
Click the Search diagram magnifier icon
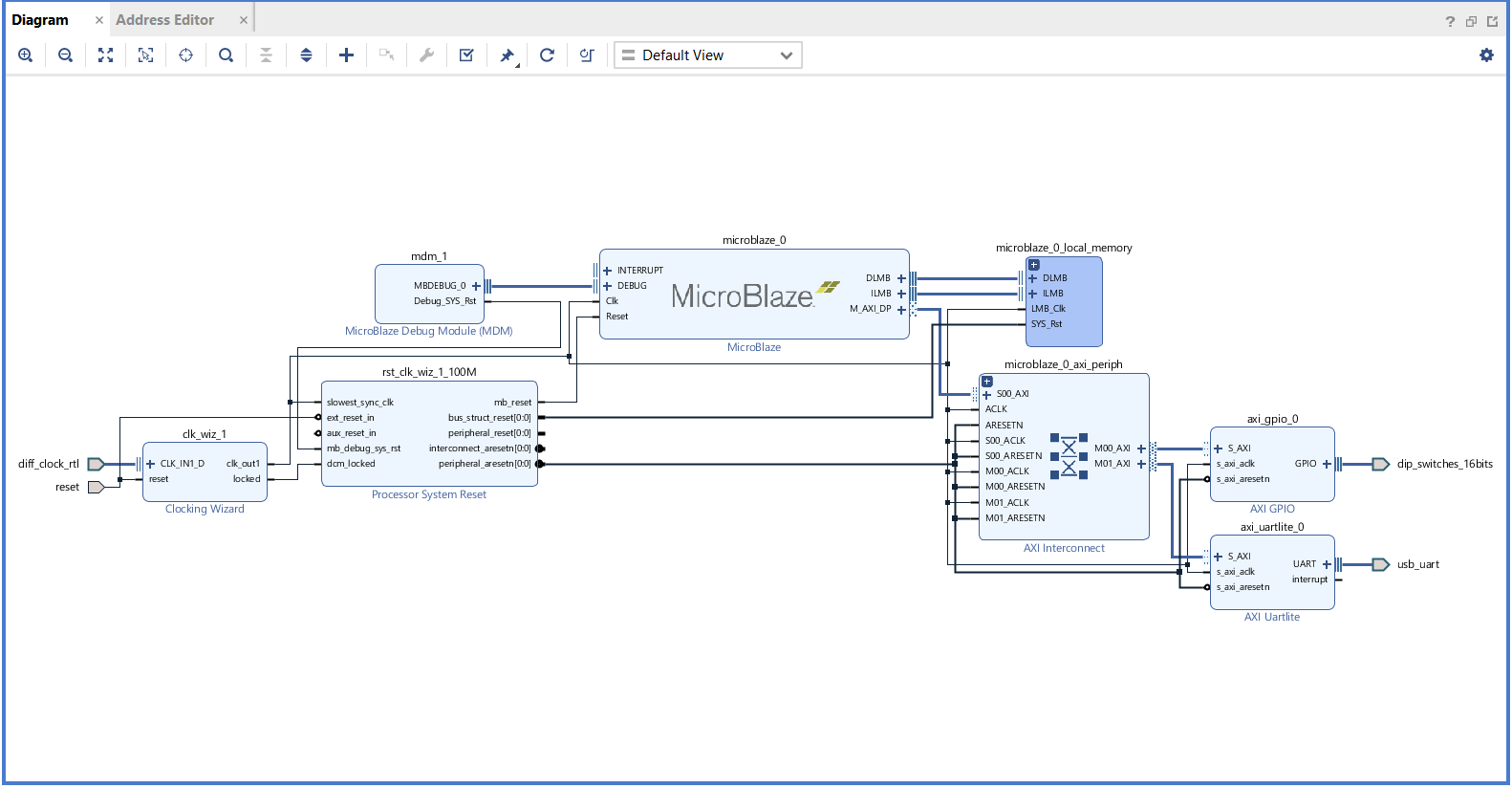coord(227,55)
